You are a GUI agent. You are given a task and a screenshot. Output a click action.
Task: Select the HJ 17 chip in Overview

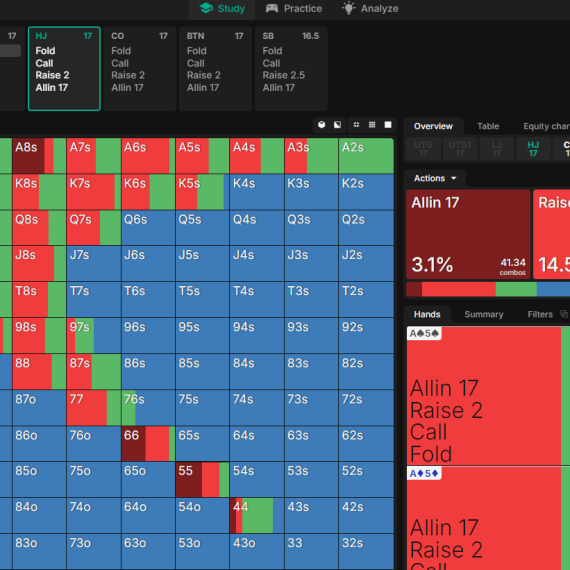click(x=533, y=149)
